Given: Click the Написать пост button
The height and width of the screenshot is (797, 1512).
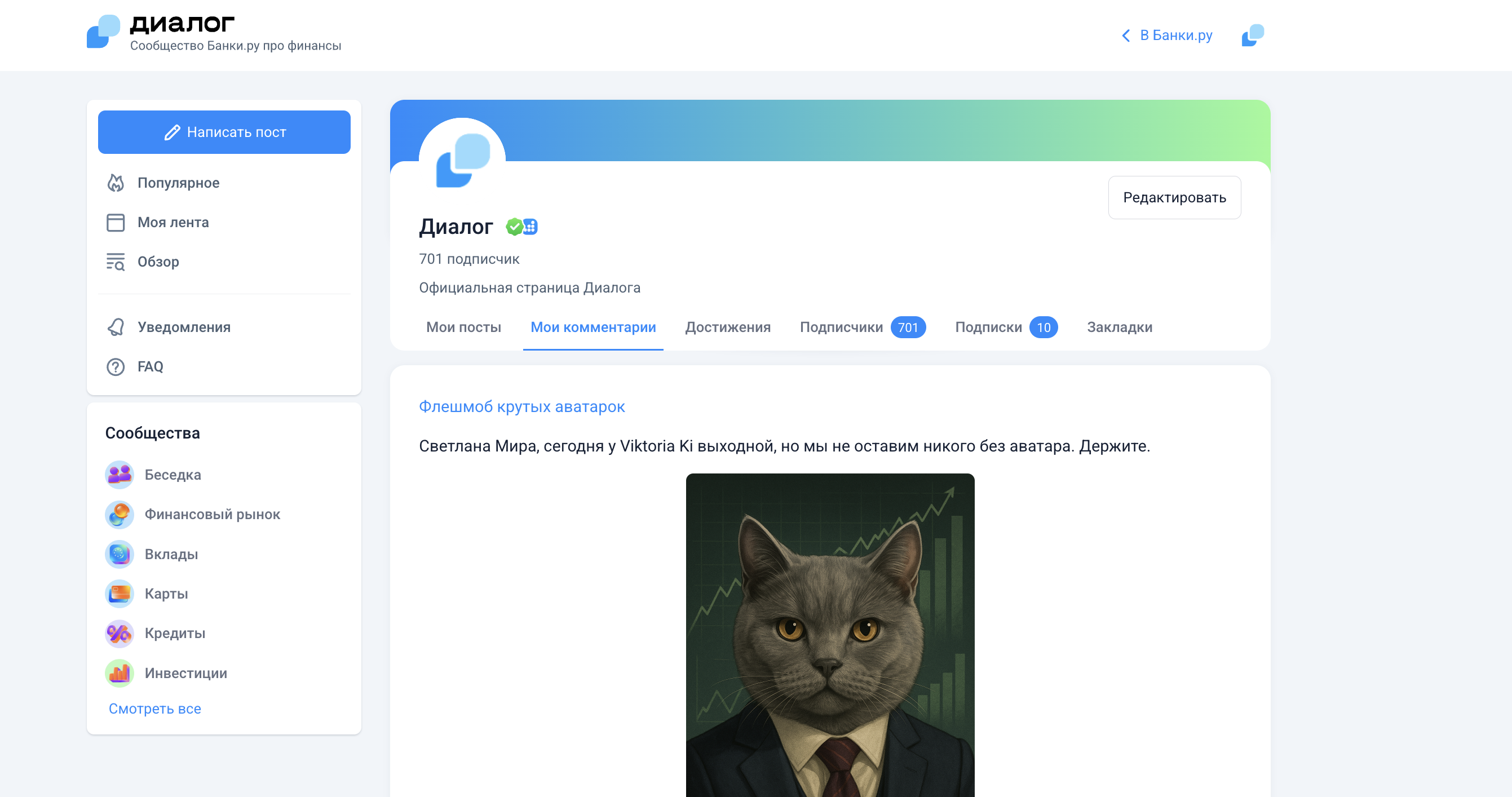Looking at the screenshot, I should 224,132.
